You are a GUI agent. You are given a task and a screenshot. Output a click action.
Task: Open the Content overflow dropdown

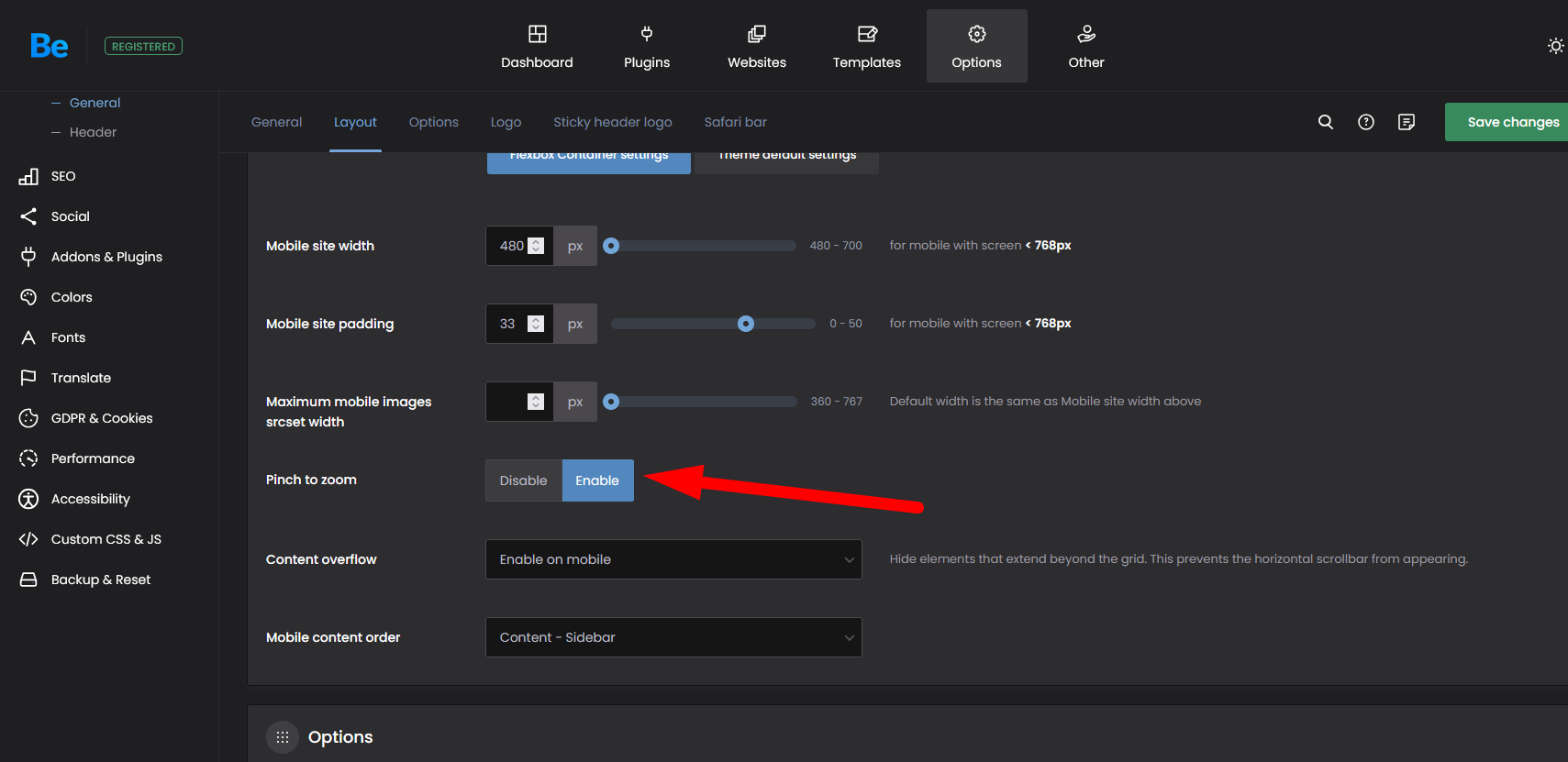pyautogui.click(x=673, y=559)
